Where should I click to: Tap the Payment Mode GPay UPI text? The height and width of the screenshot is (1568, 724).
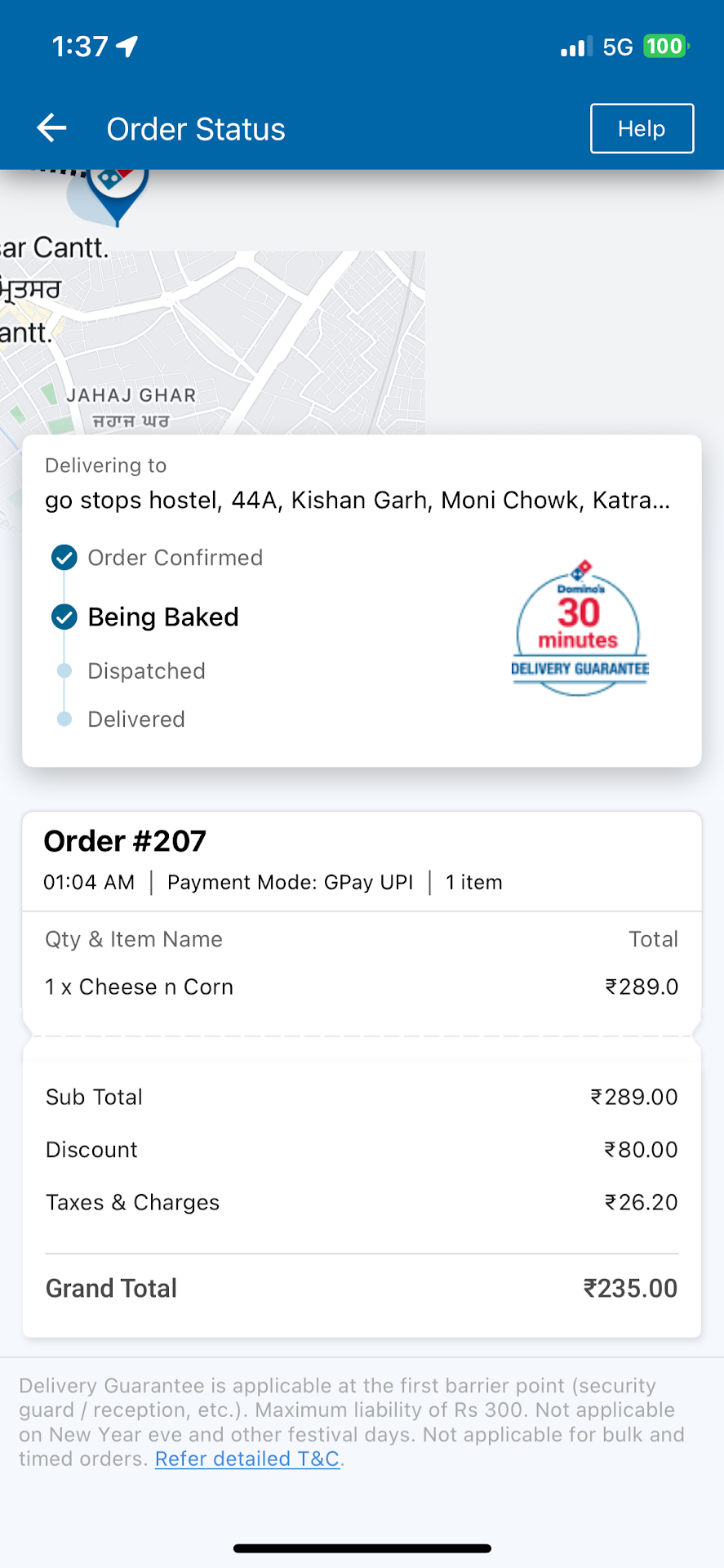coord(290,883)
